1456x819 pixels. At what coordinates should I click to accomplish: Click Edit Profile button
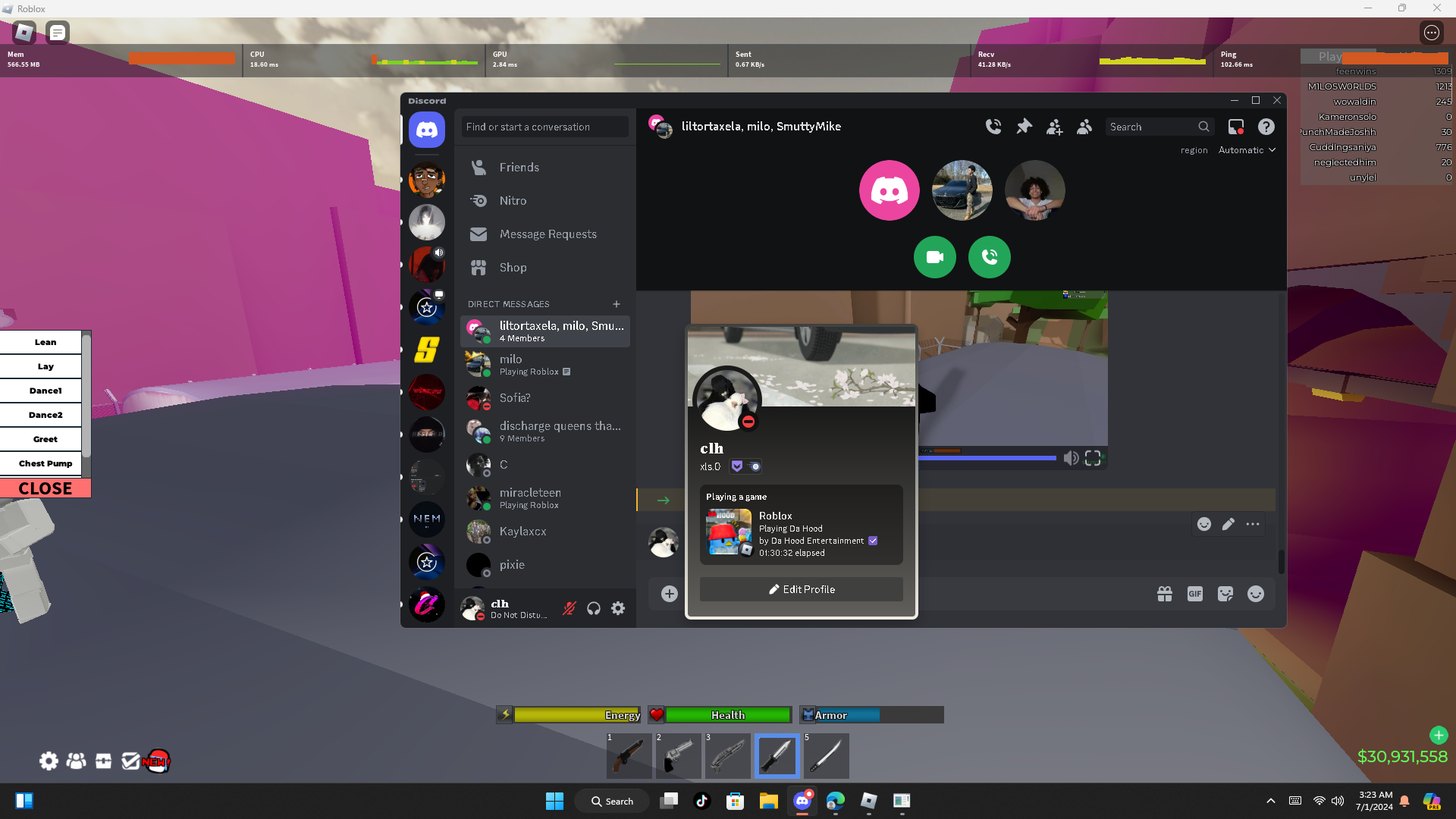[802, 589]
